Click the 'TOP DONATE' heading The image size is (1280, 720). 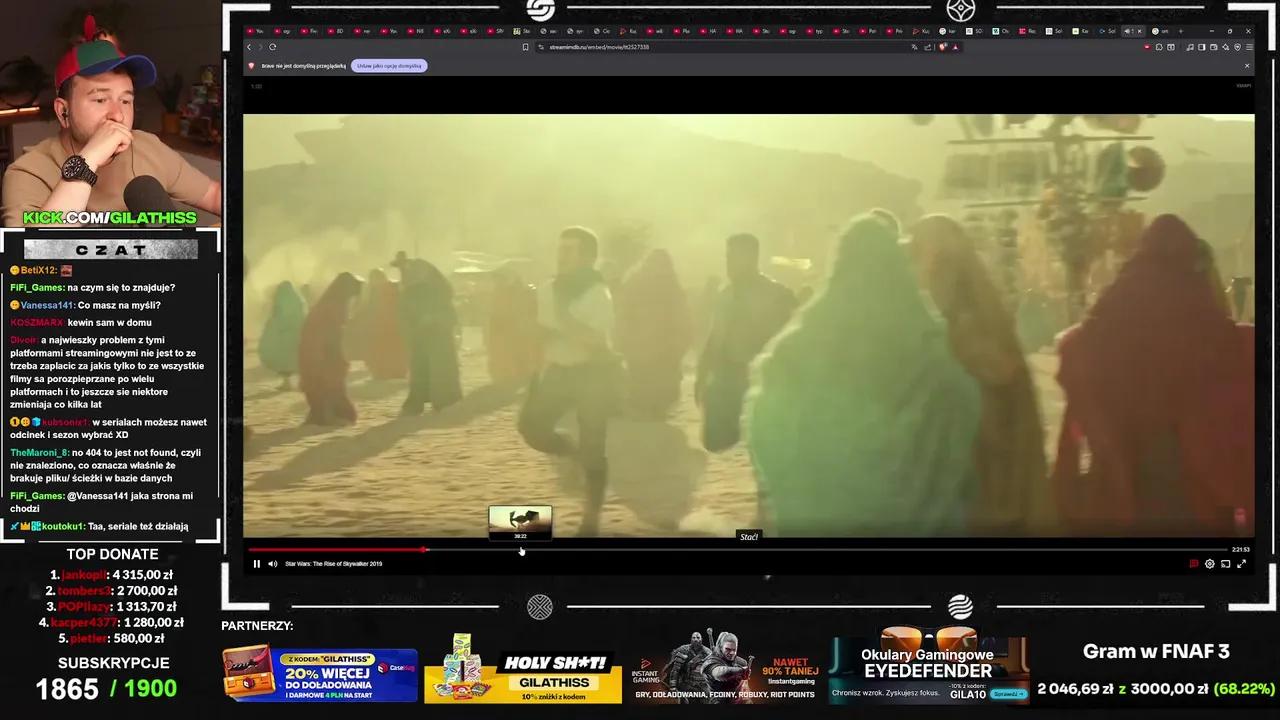(x=113, y=554)
